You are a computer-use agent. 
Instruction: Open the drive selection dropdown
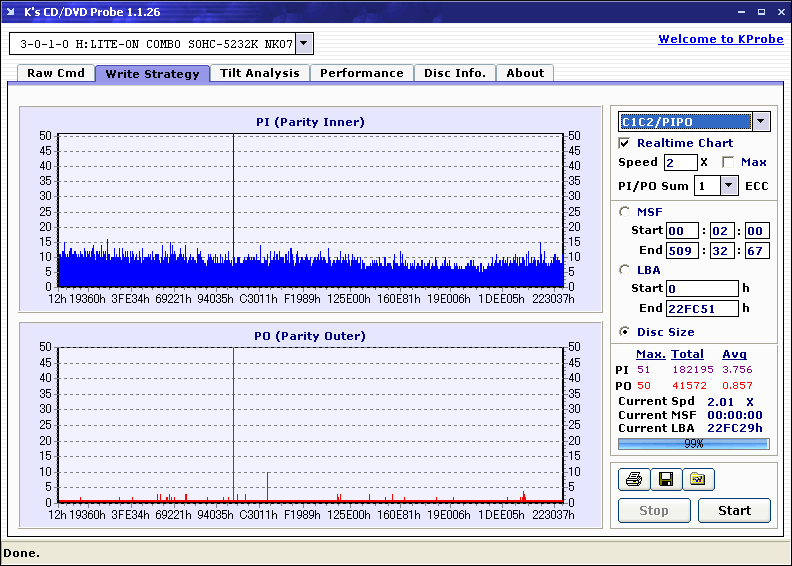pos(305,44)
